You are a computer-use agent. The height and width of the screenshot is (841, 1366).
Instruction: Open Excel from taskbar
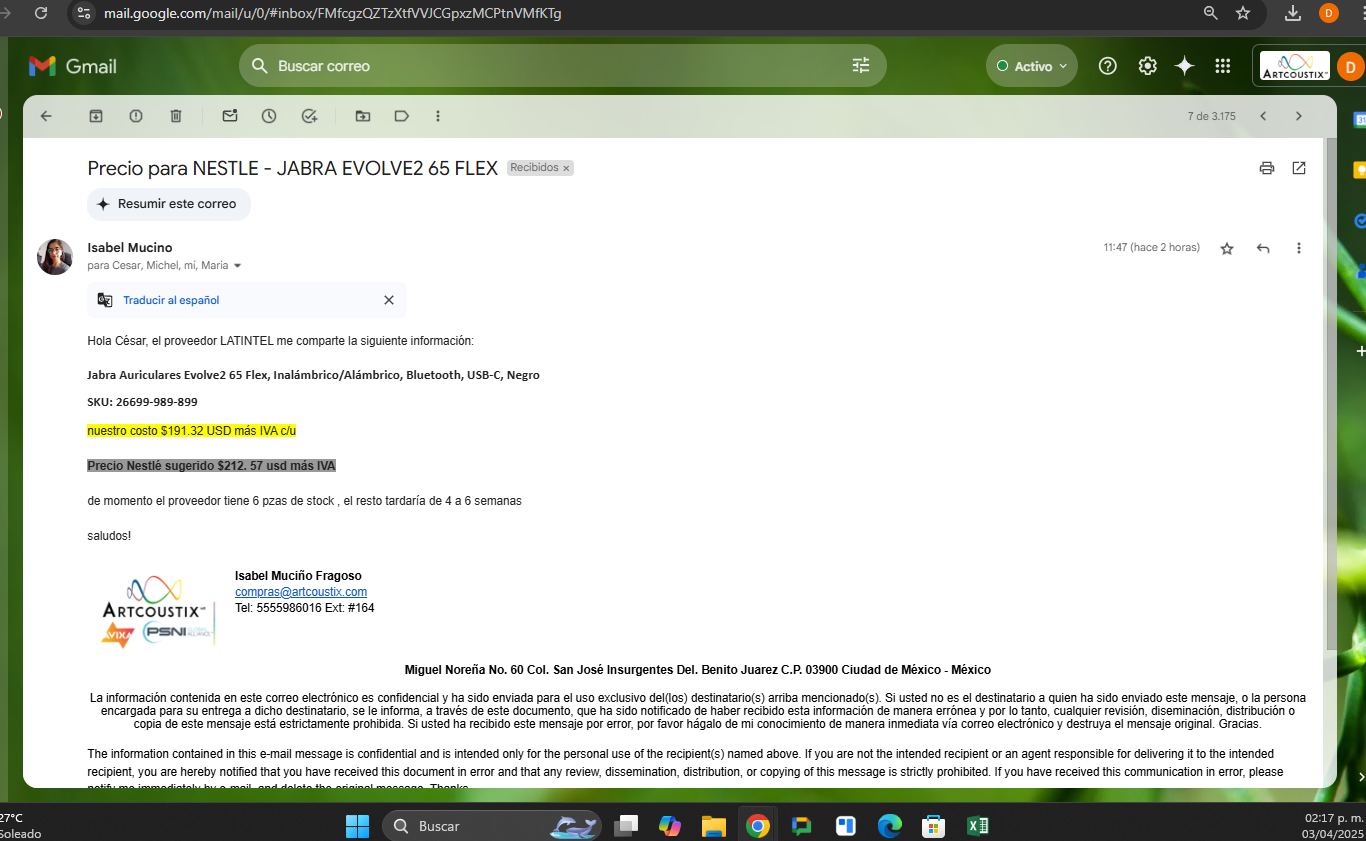coord(977,826)
